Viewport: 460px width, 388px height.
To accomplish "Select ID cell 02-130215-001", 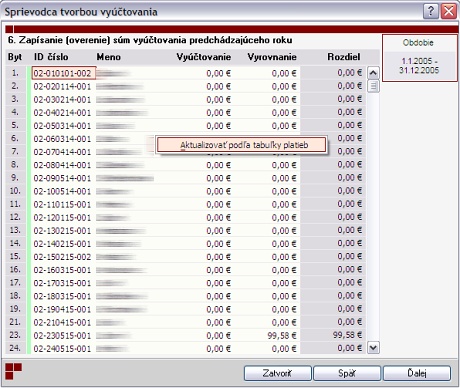I will [x=62, y=231].
